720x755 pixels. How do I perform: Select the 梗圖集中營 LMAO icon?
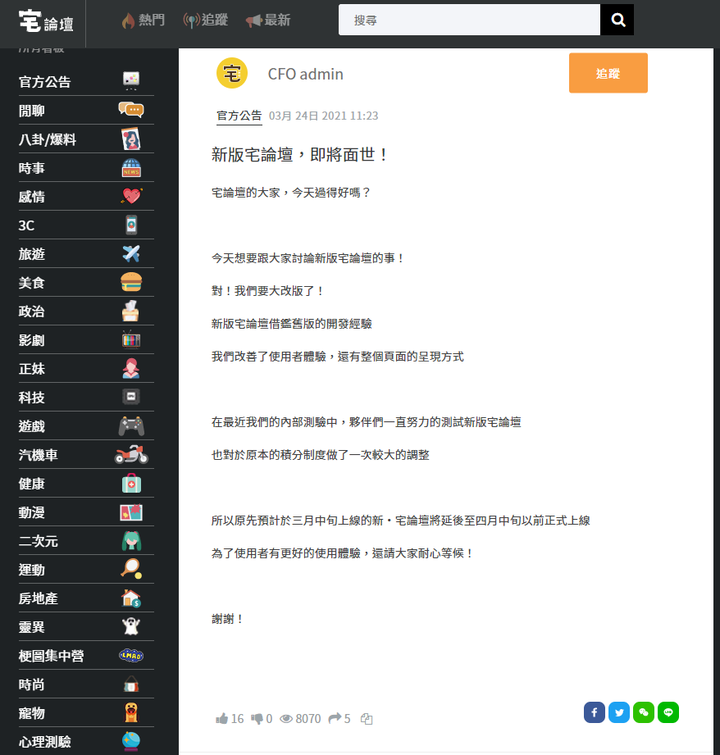131,655
